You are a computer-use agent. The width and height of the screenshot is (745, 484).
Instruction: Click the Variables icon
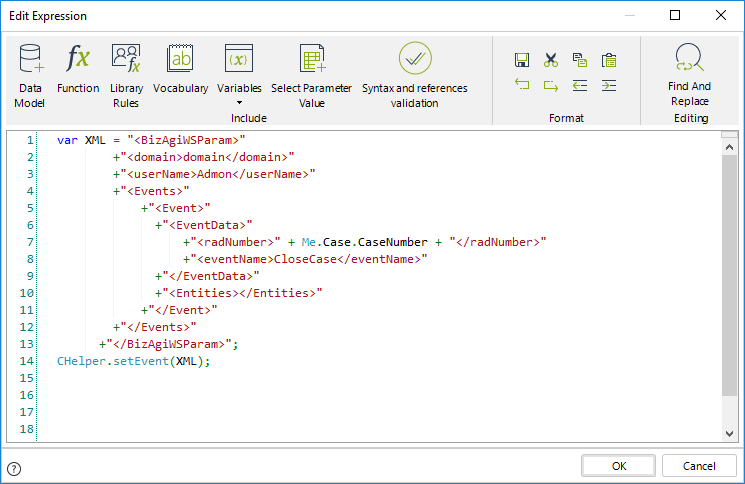[x=239, y=58]
